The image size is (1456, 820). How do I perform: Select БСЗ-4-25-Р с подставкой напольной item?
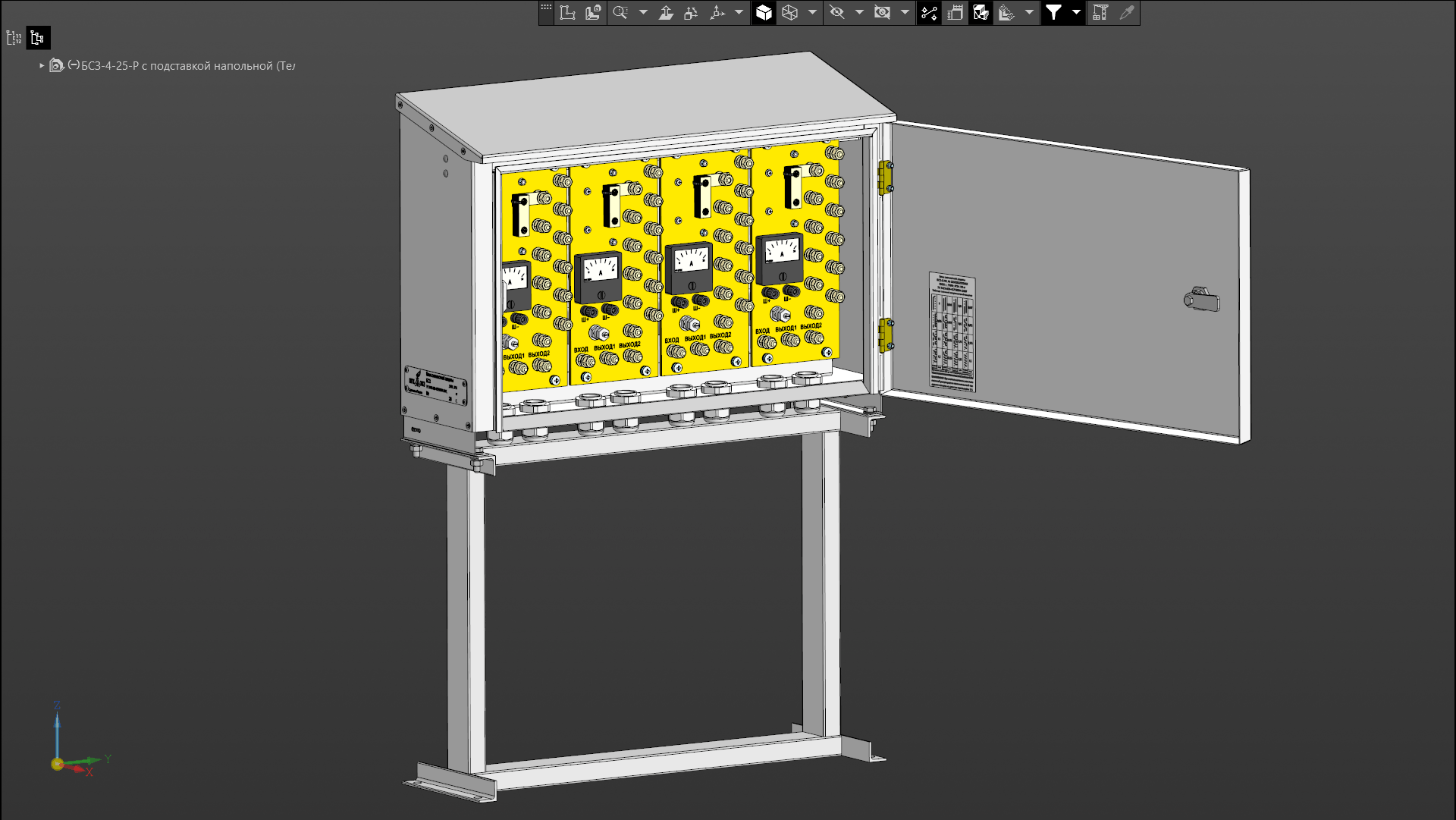187,66
